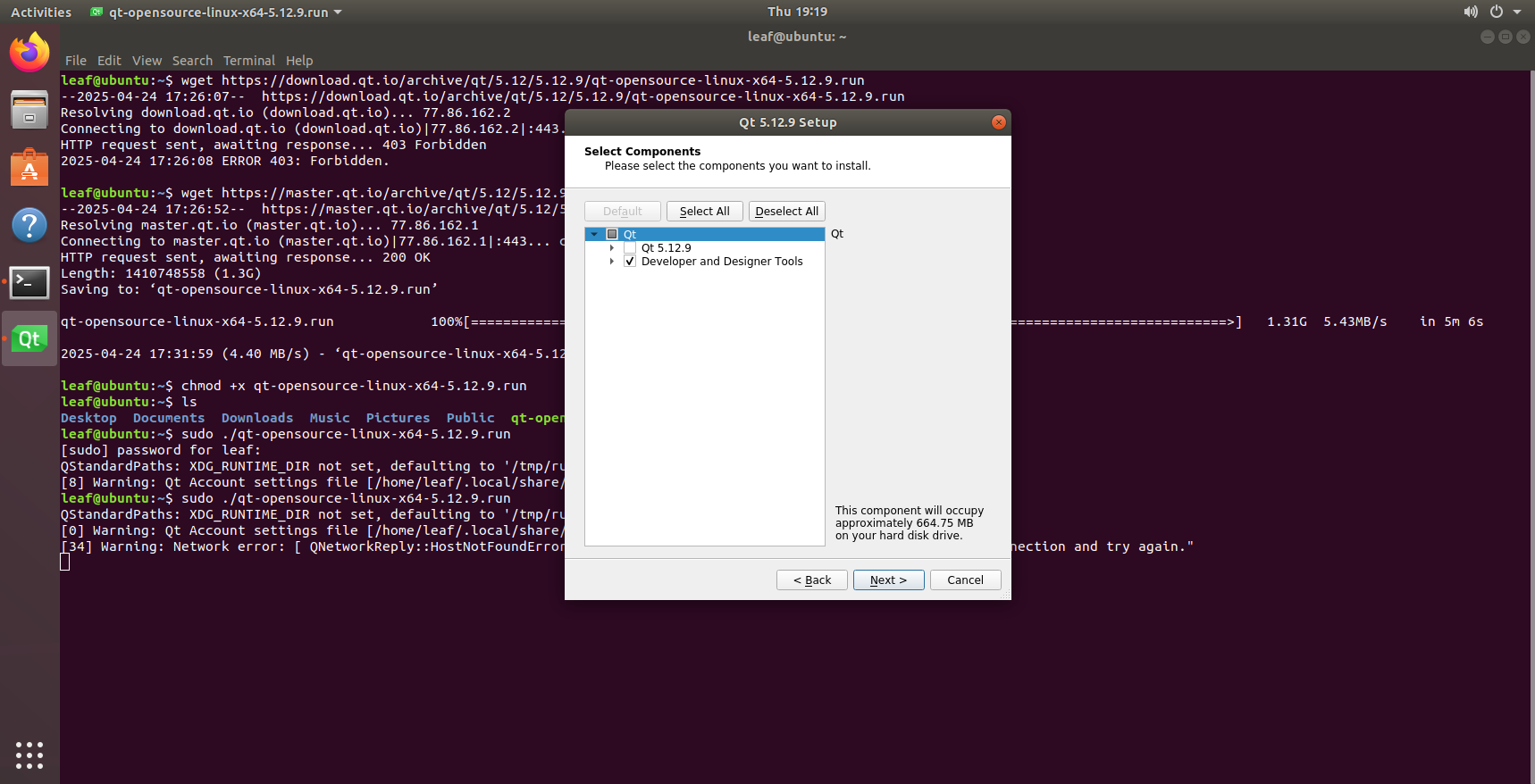The image size is (1535, 784).
Task: Select the Qt 5.12.9 row label
Action: 666,248
